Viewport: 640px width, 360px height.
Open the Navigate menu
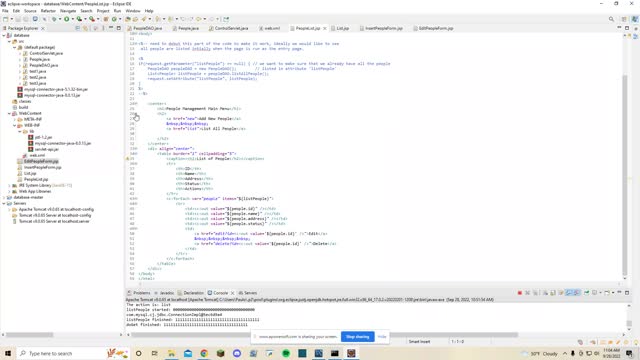coord(68,11)
